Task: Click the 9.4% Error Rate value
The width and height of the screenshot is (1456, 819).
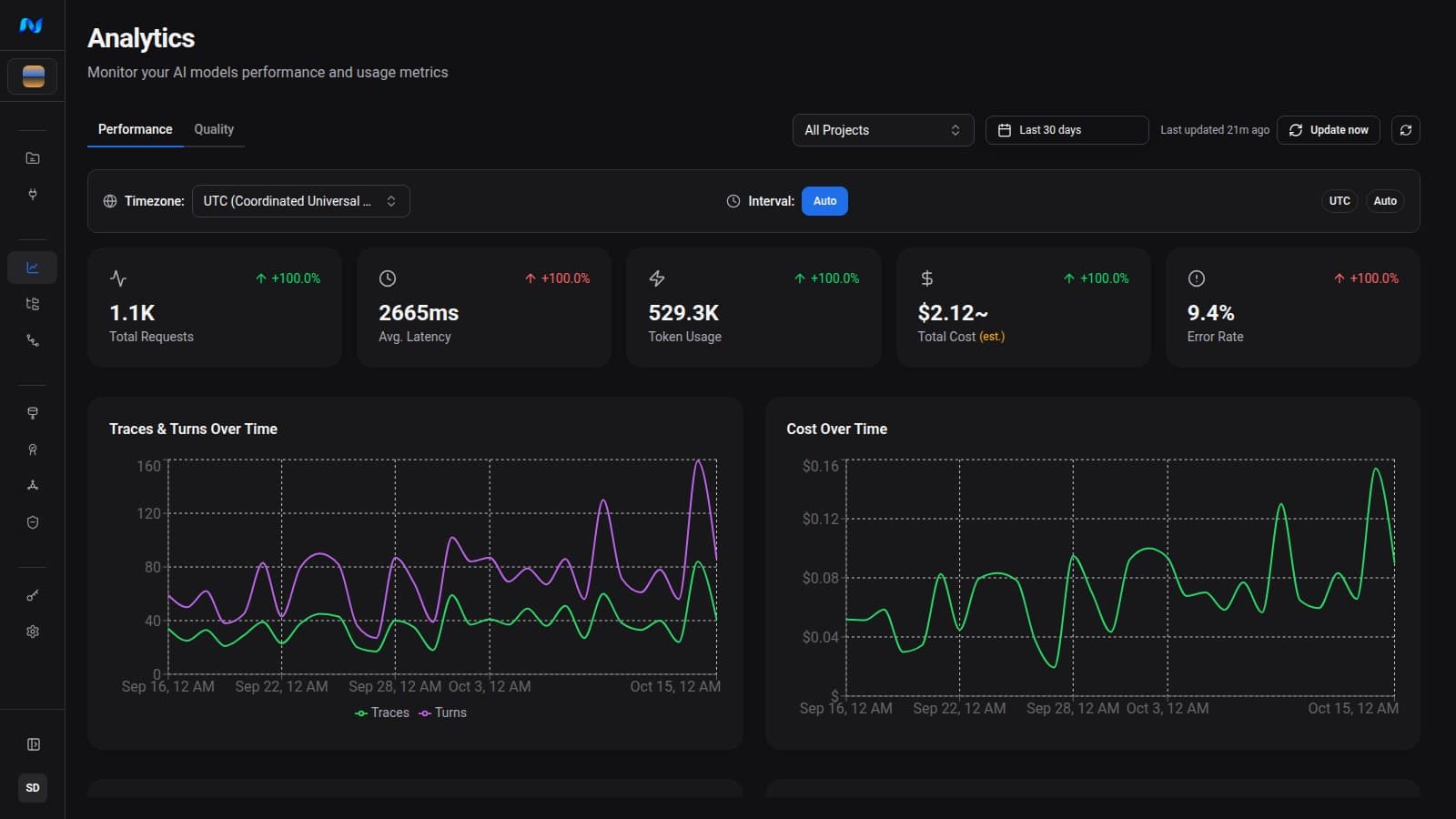Action: 1210,313
